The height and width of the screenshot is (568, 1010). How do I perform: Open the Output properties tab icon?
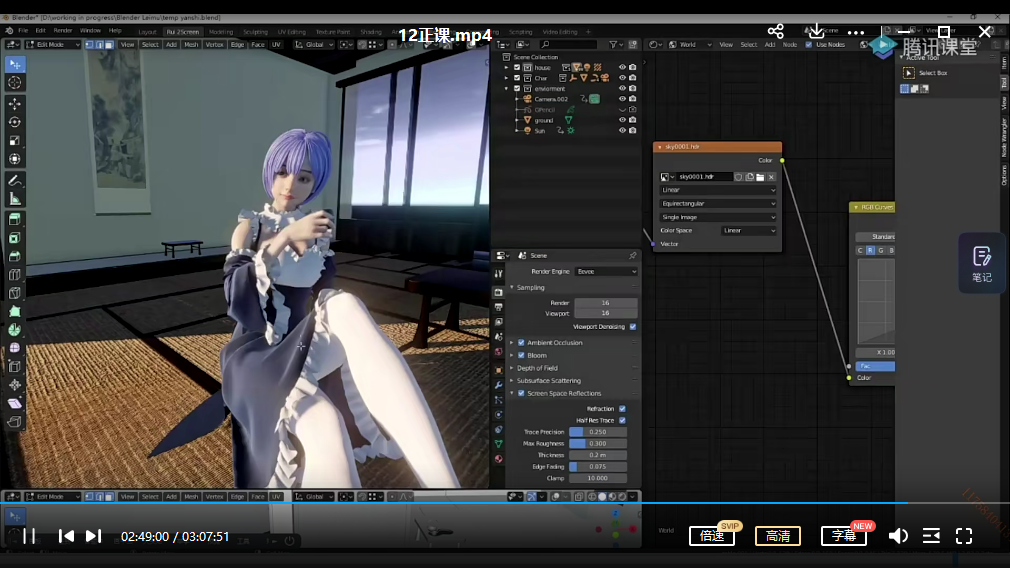499,307
